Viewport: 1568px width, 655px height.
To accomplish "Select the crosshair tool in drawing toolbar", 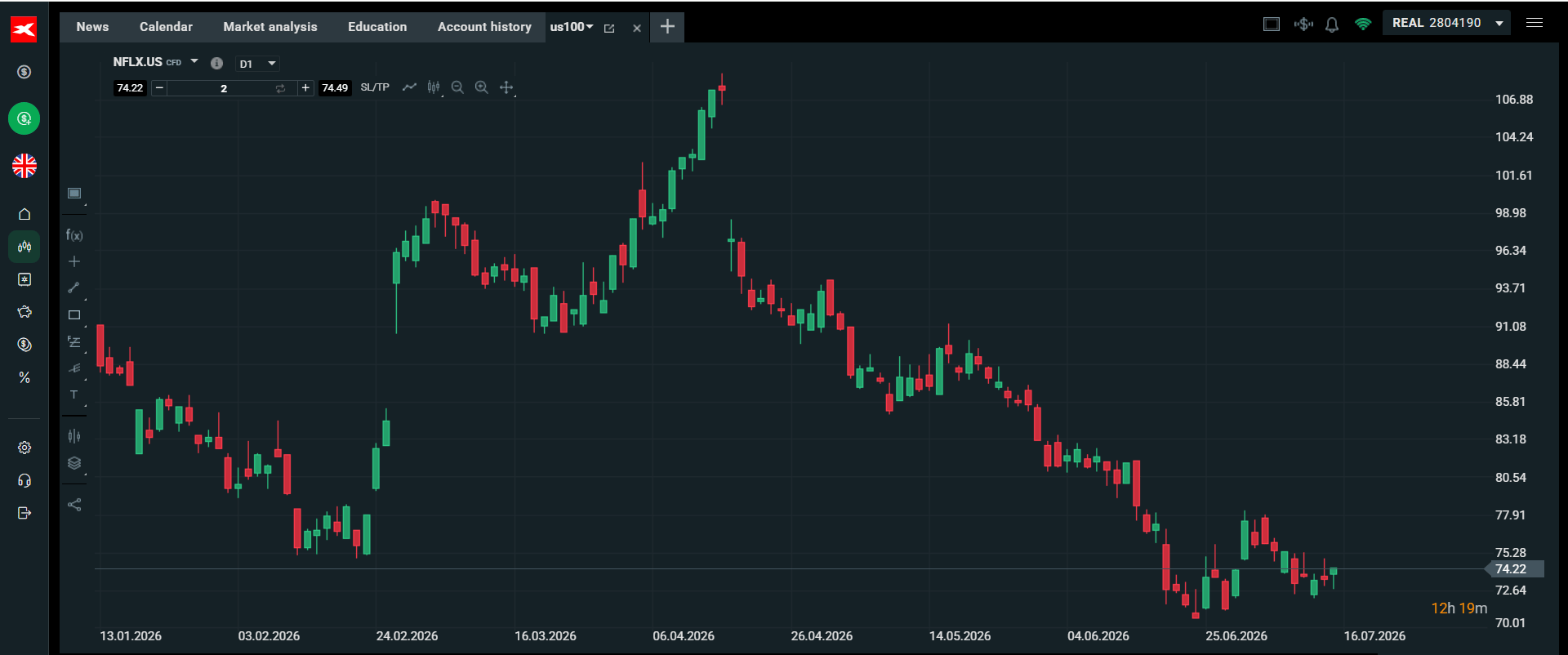I will 74,261.
